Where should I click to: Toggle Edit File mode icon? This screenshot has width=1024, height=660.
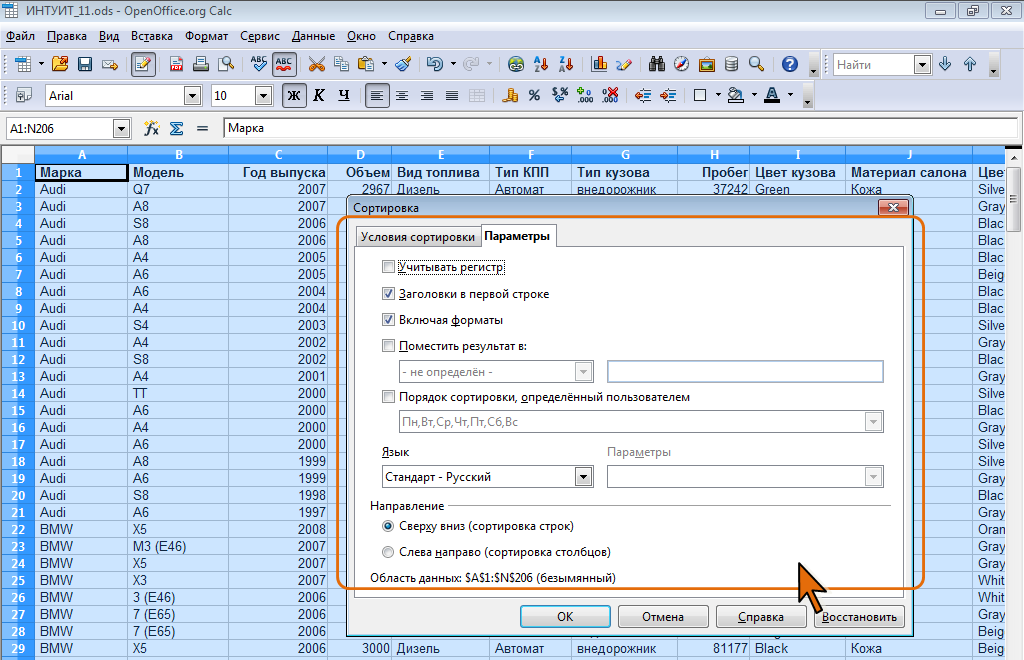coord(143,64)
